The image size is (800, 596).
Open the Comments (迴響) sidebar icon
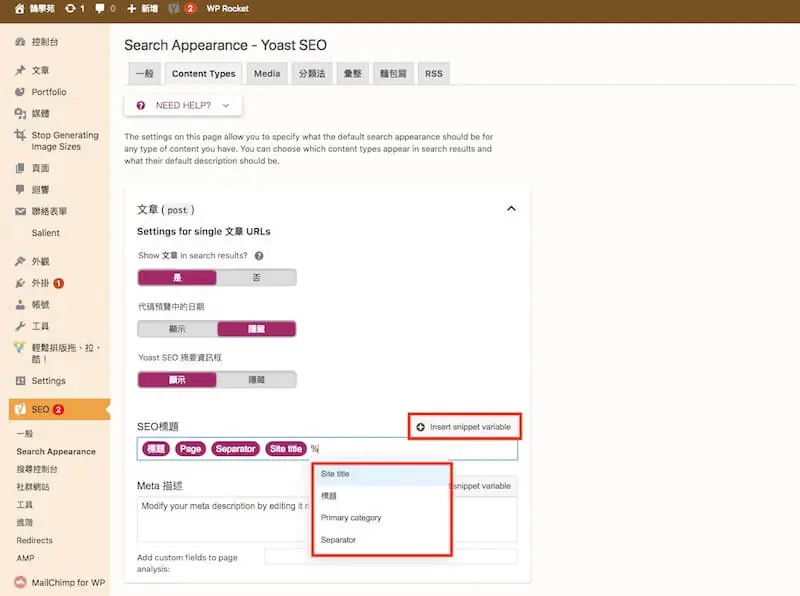click(20, 189)
